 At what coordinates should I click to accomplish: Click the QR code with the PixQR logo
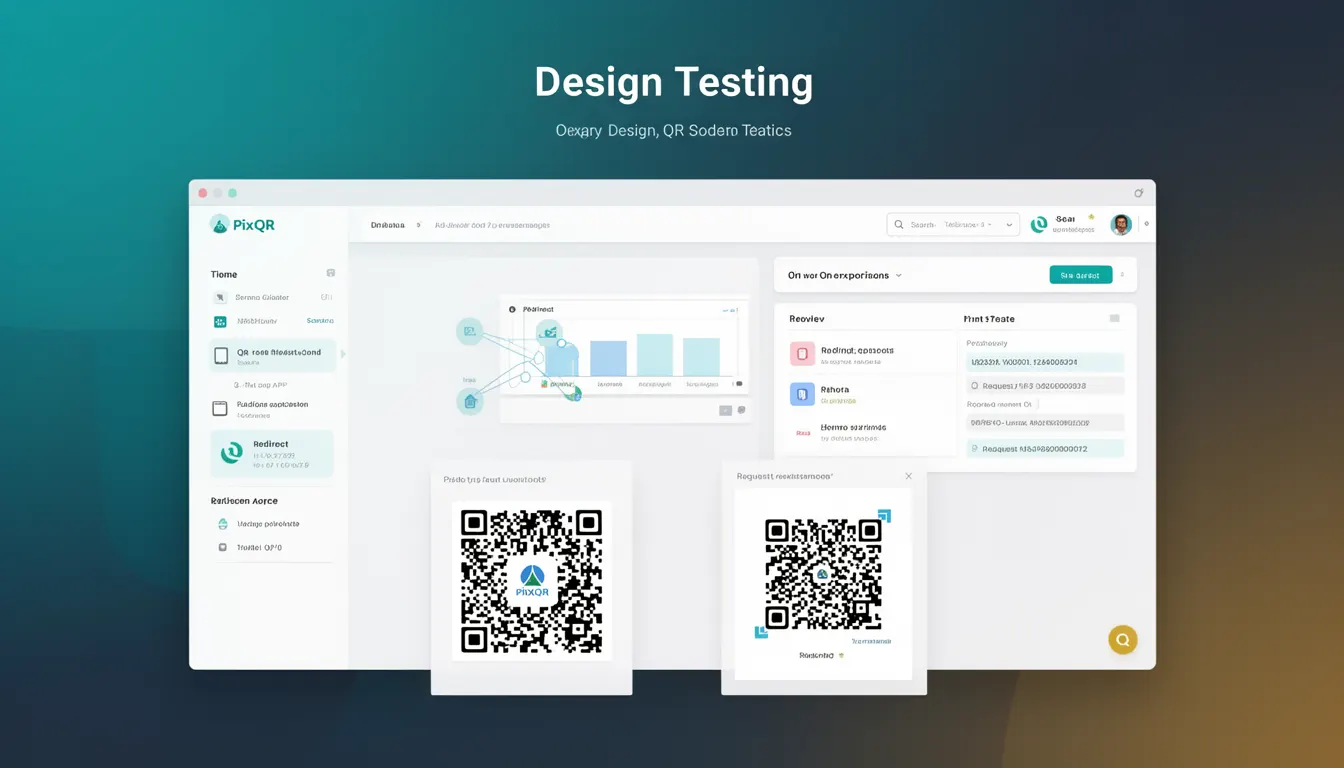[x=532, y=581]
